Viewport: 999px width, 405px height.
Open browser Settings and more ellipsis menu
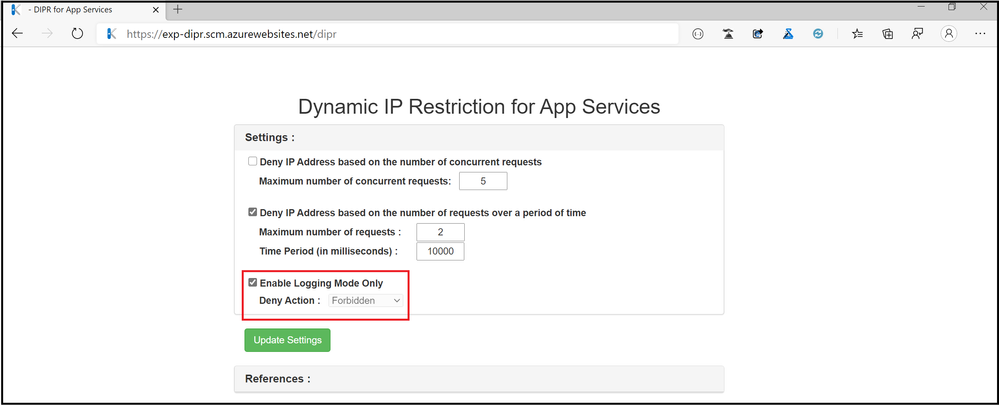[x=980, y=34]
